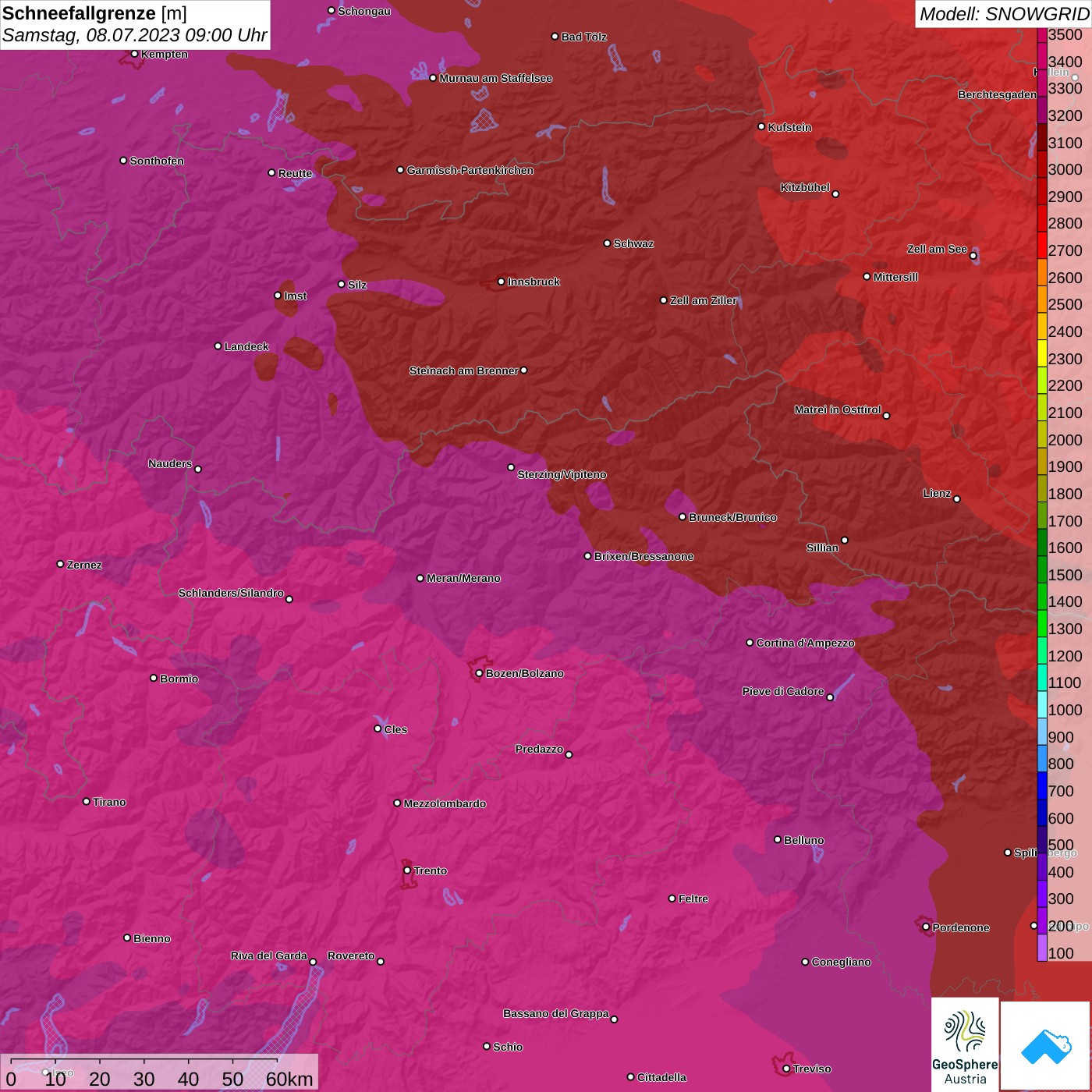Click the Schio label
The image size is (1092, 1092).
[508, 1047]
